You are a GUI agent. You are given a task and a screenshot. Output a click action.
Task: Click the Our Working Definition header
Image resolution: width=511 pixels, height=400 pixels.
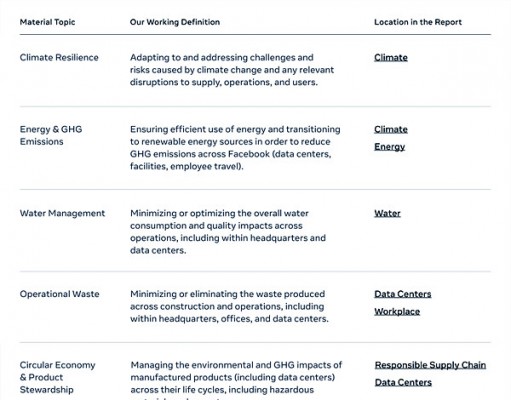(x=175, y=22)
